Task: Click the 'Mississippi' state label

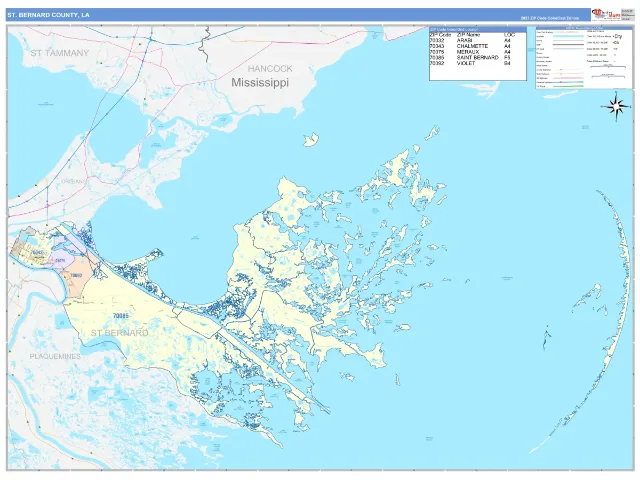Action: [260, 82]
